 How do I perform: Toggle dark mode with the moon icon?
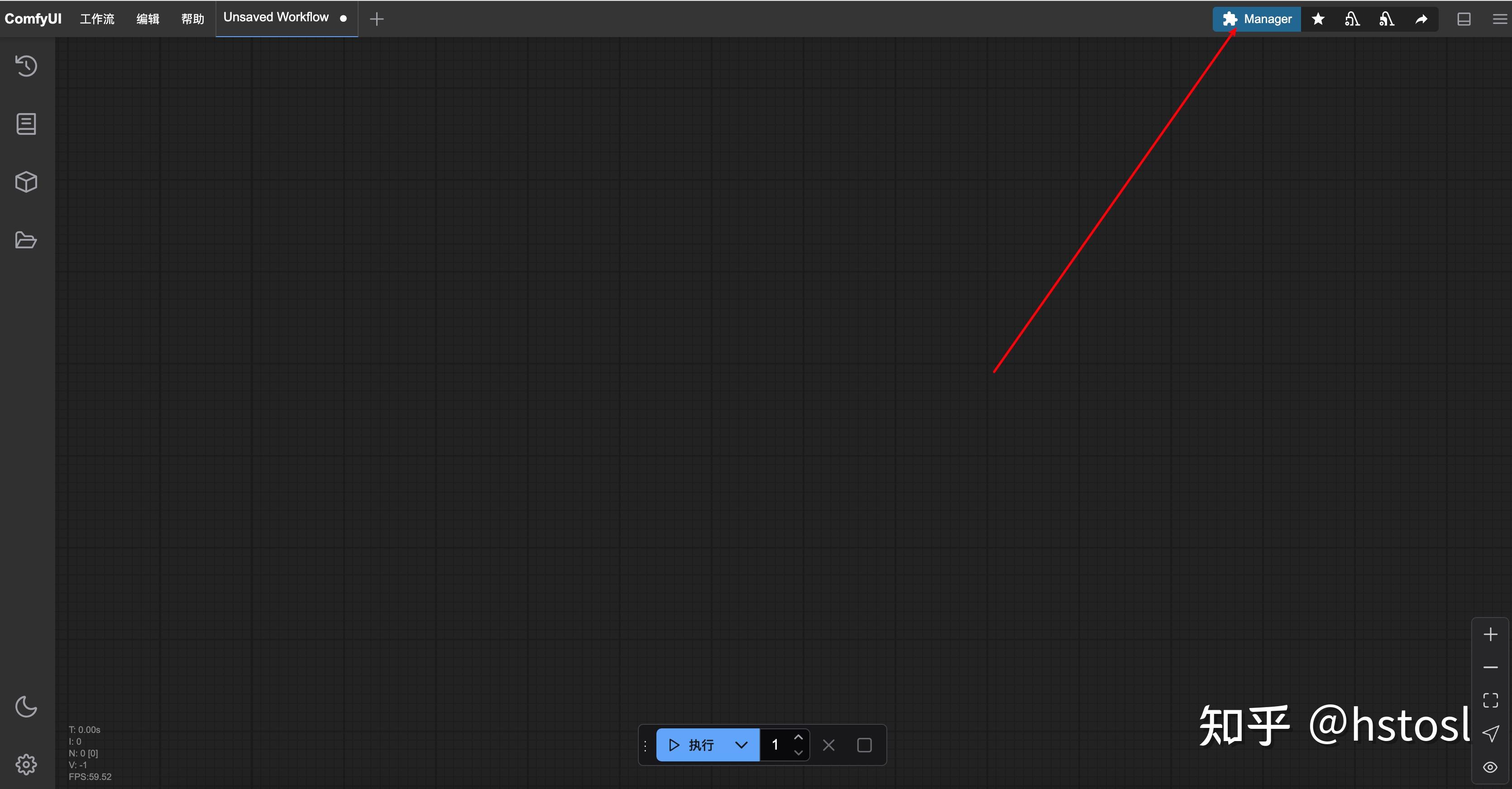tap(26, 706)
